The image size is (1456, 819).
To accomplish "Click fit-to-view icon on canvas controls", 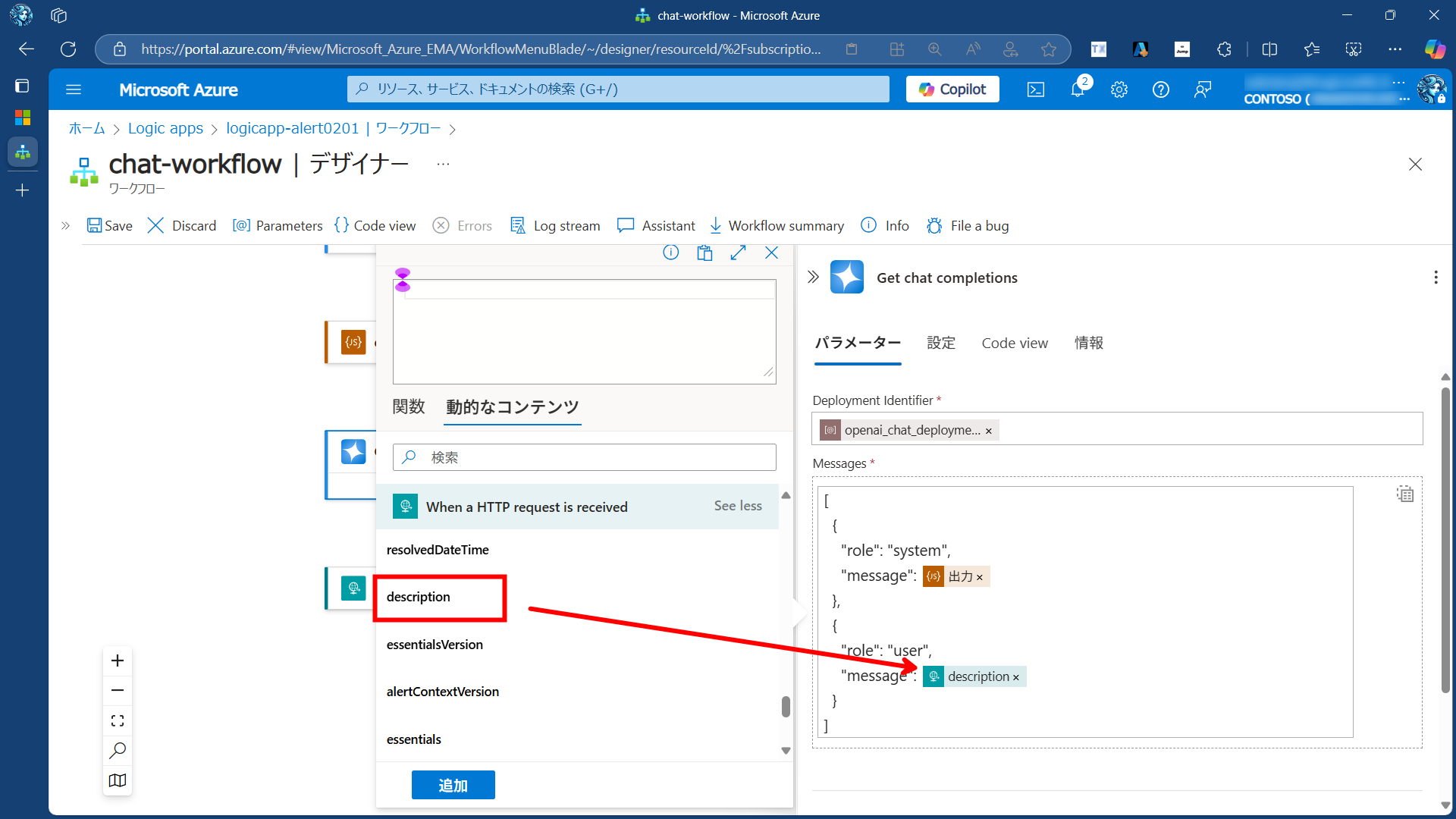I will [118, 720].
